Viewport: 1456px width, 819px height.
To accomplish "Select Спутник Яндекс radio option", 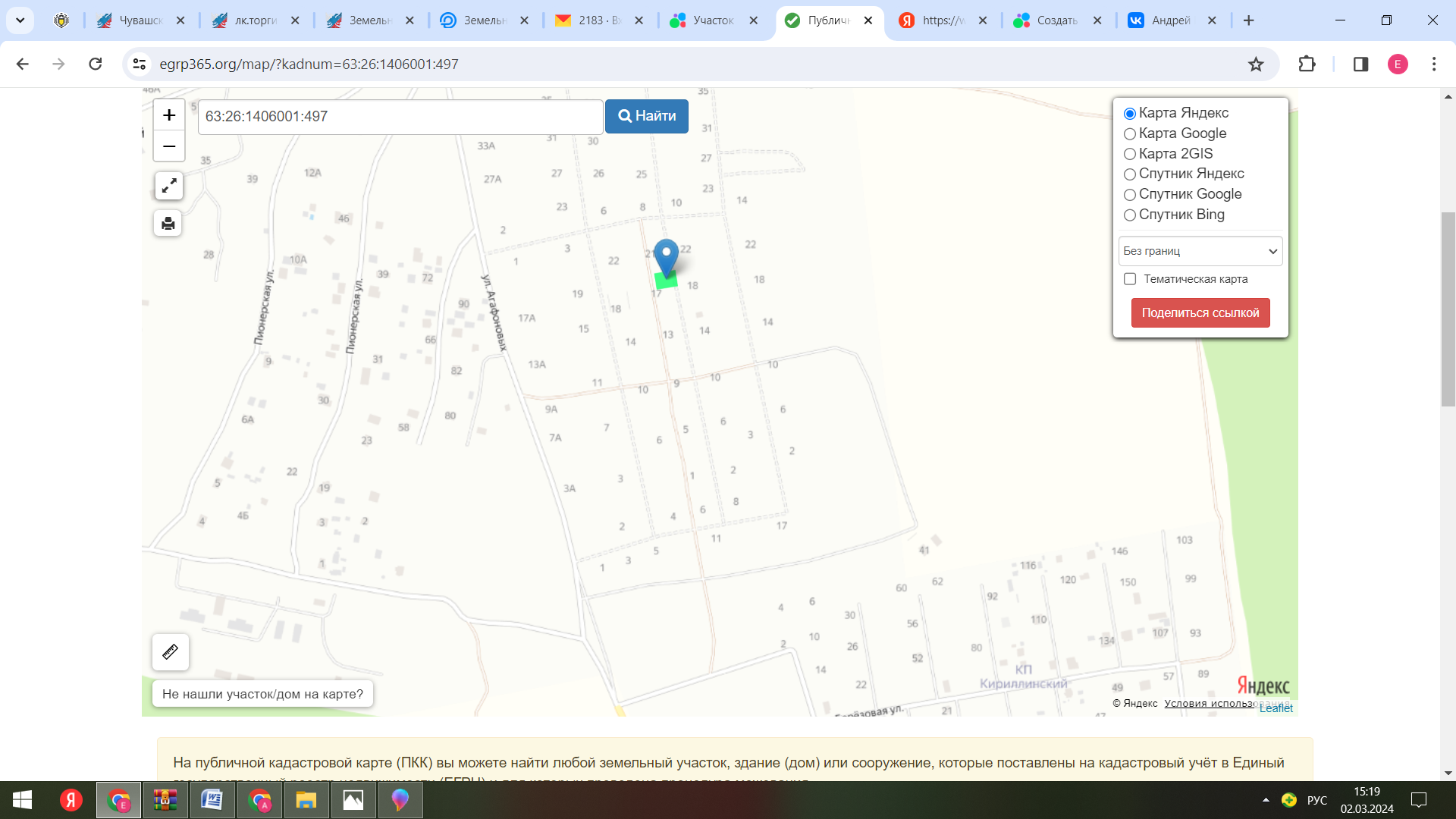I will point(1130,174).
